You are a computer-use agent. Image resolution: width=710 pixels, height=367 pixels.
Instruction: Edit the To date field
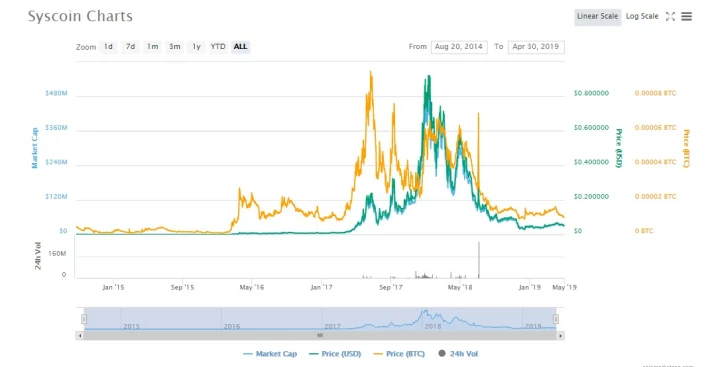click(x=536, y=47)
